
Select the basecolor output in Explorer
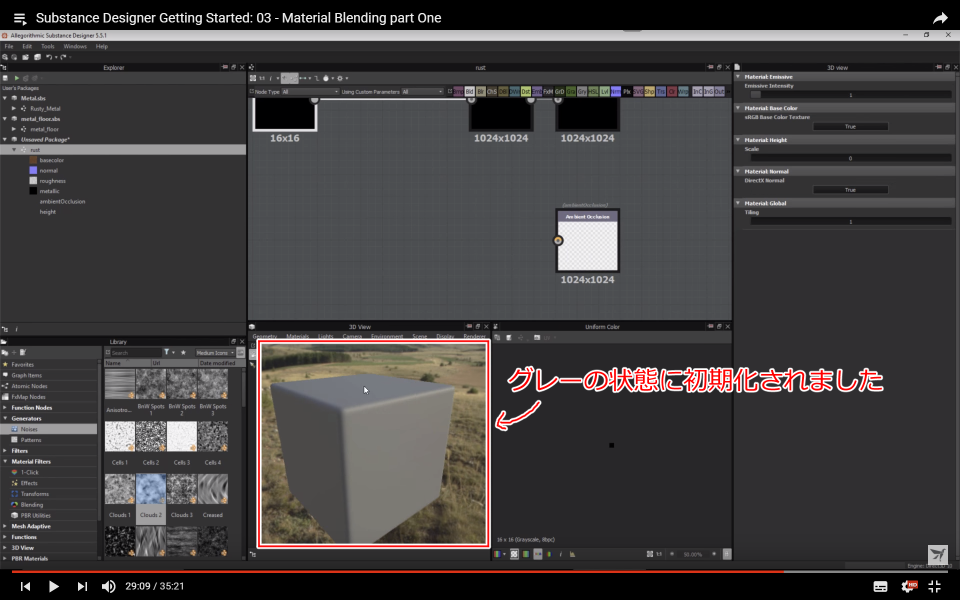(x=51, y=160)
